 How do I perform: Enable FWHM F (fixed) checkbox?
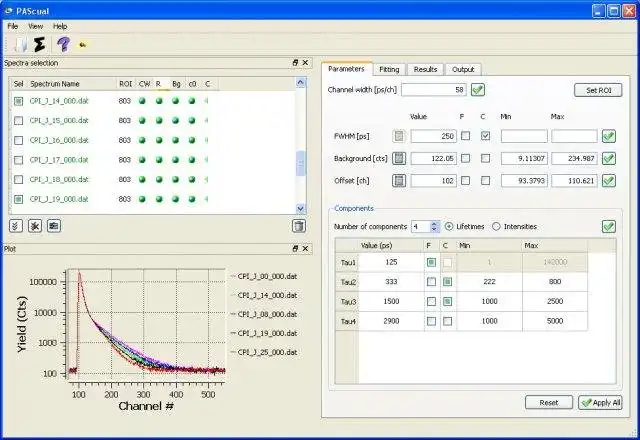click(x=465, y=136)
